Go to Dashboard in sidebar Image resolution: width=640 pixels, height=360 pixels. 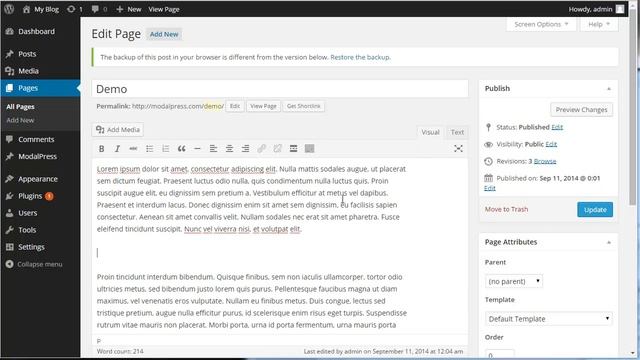(36, 31)
